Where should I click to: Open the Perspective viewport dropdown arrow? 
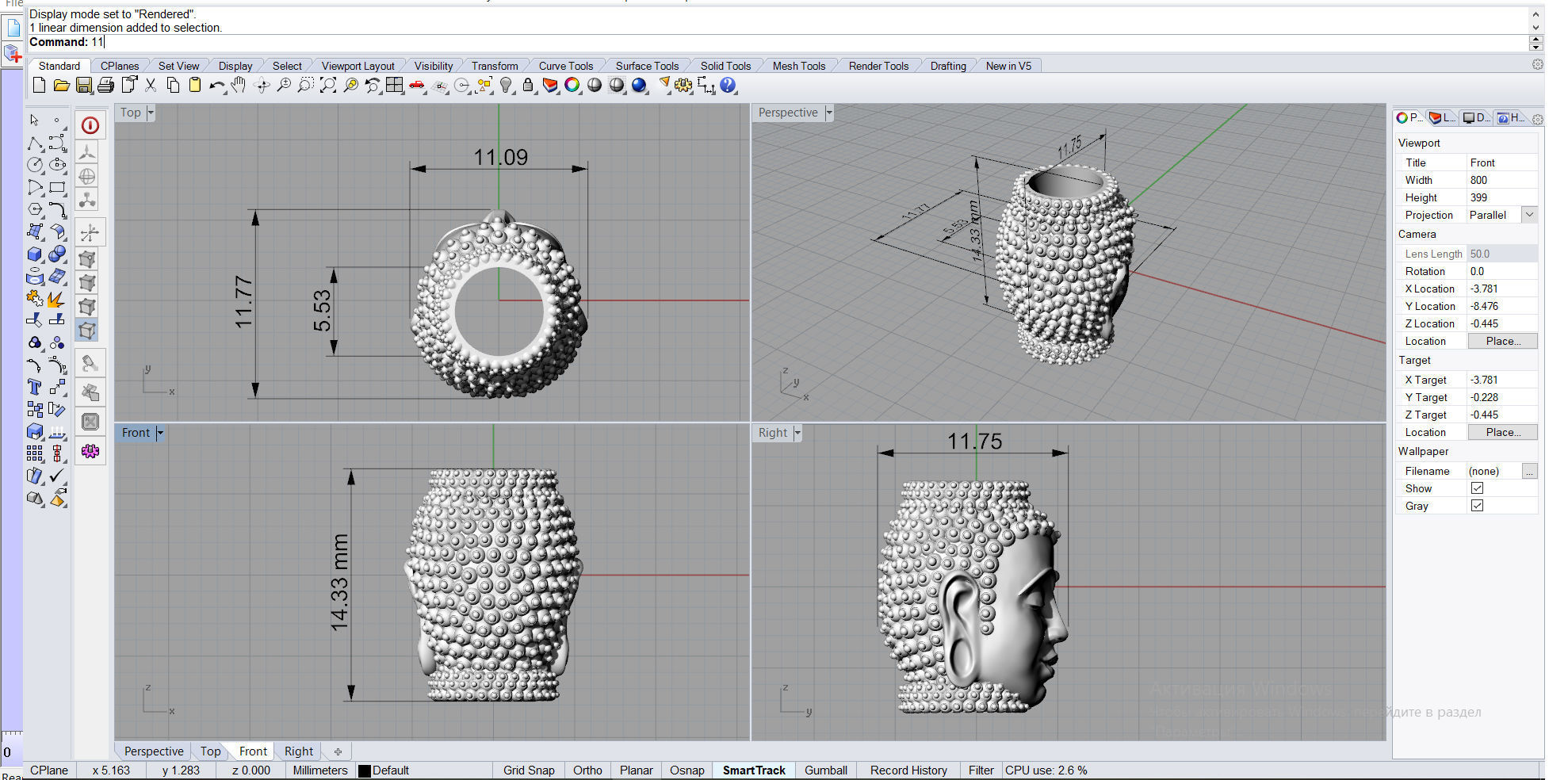[x=829, y=113]
